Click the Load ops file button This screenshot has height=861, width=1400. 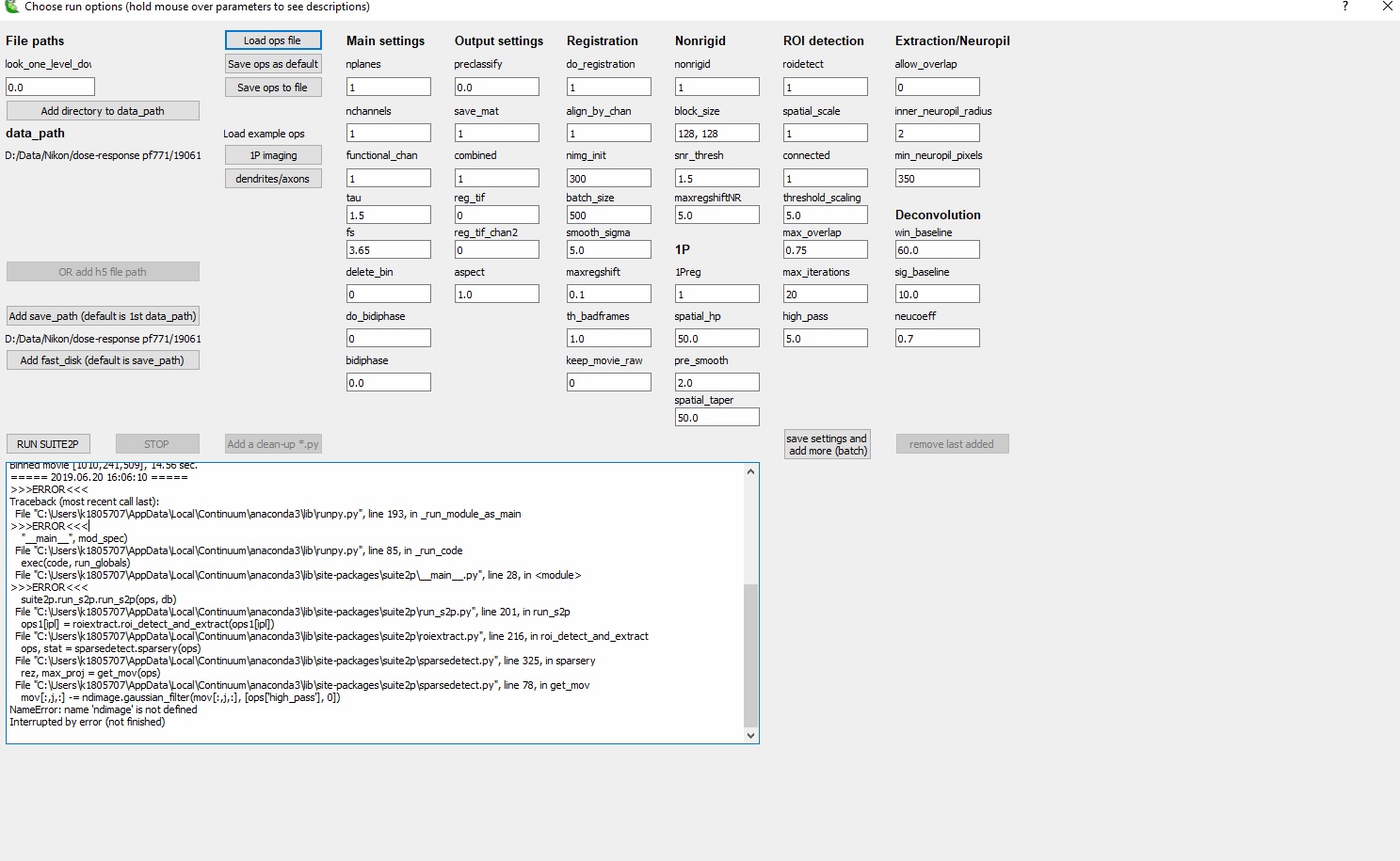click(x=272, y=40)
